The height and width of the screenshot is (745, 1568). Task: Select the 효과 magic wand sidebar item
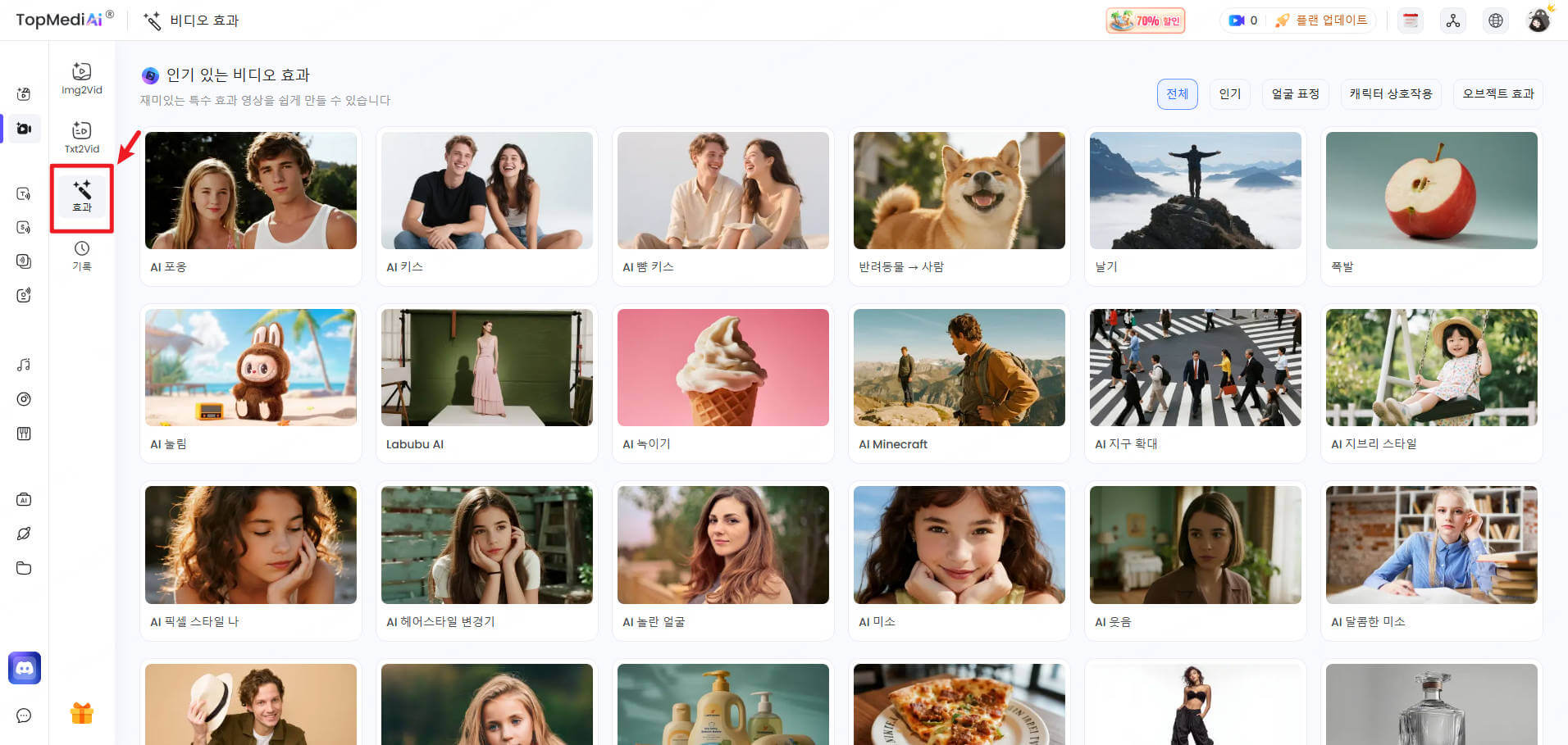[81, 197]
